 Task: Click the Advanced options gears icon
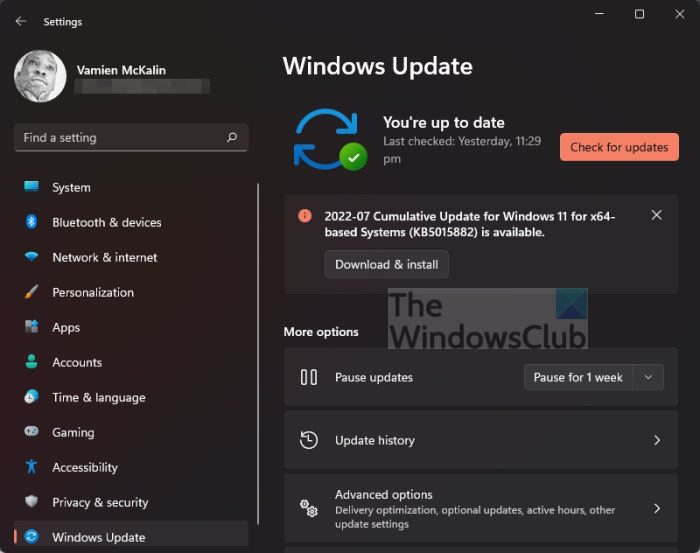pyautogui.click(x=308, y=508)
